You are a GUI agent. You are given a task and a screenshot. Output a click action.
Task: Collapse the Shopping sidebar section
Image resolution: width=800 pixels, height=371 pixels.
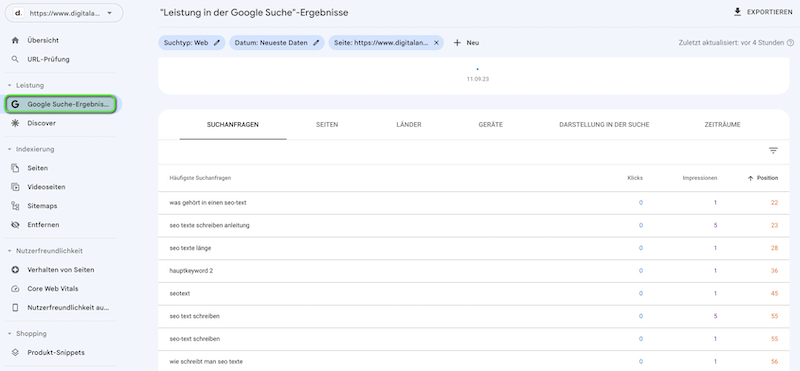(9, 334)
